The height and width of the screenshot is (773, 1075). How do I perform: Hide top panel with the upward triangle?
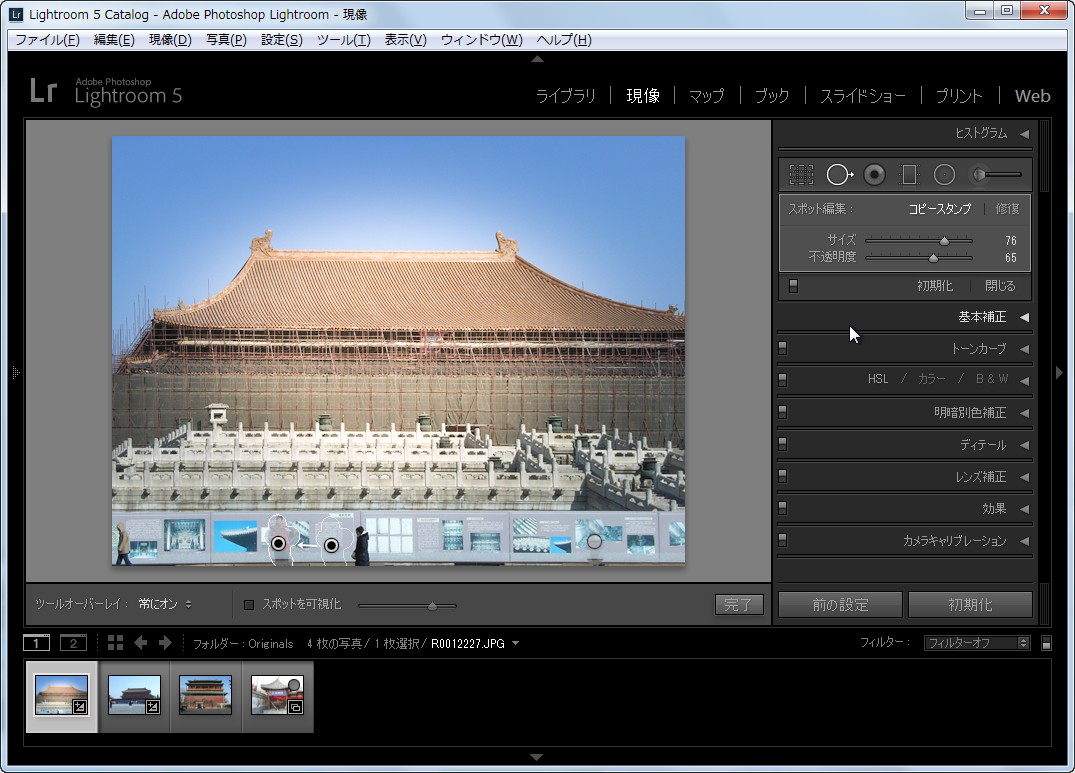pos(538,59)
